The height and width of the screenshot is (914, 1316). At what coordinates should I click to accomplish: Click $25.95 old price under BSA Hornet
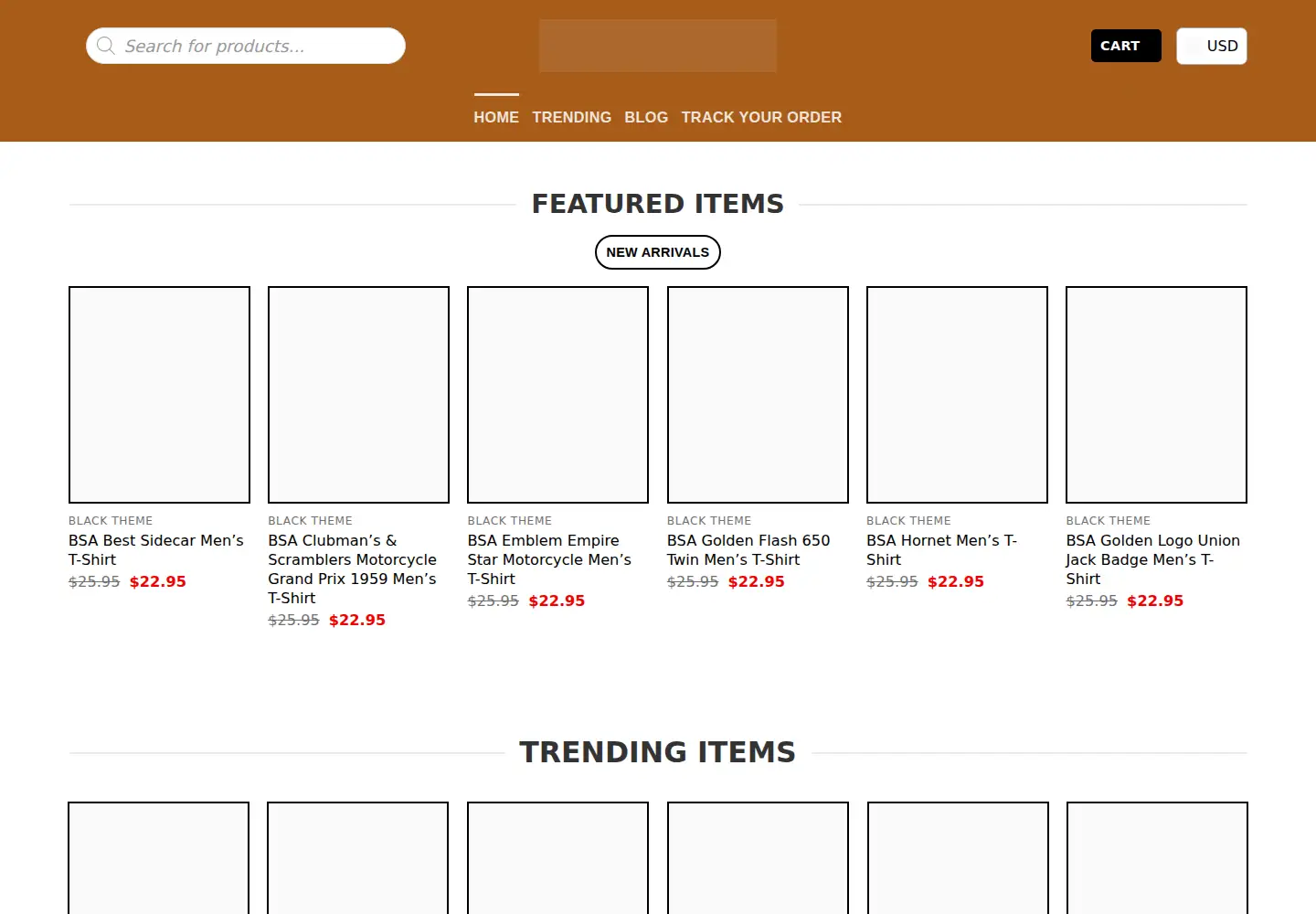pos(892,581)
